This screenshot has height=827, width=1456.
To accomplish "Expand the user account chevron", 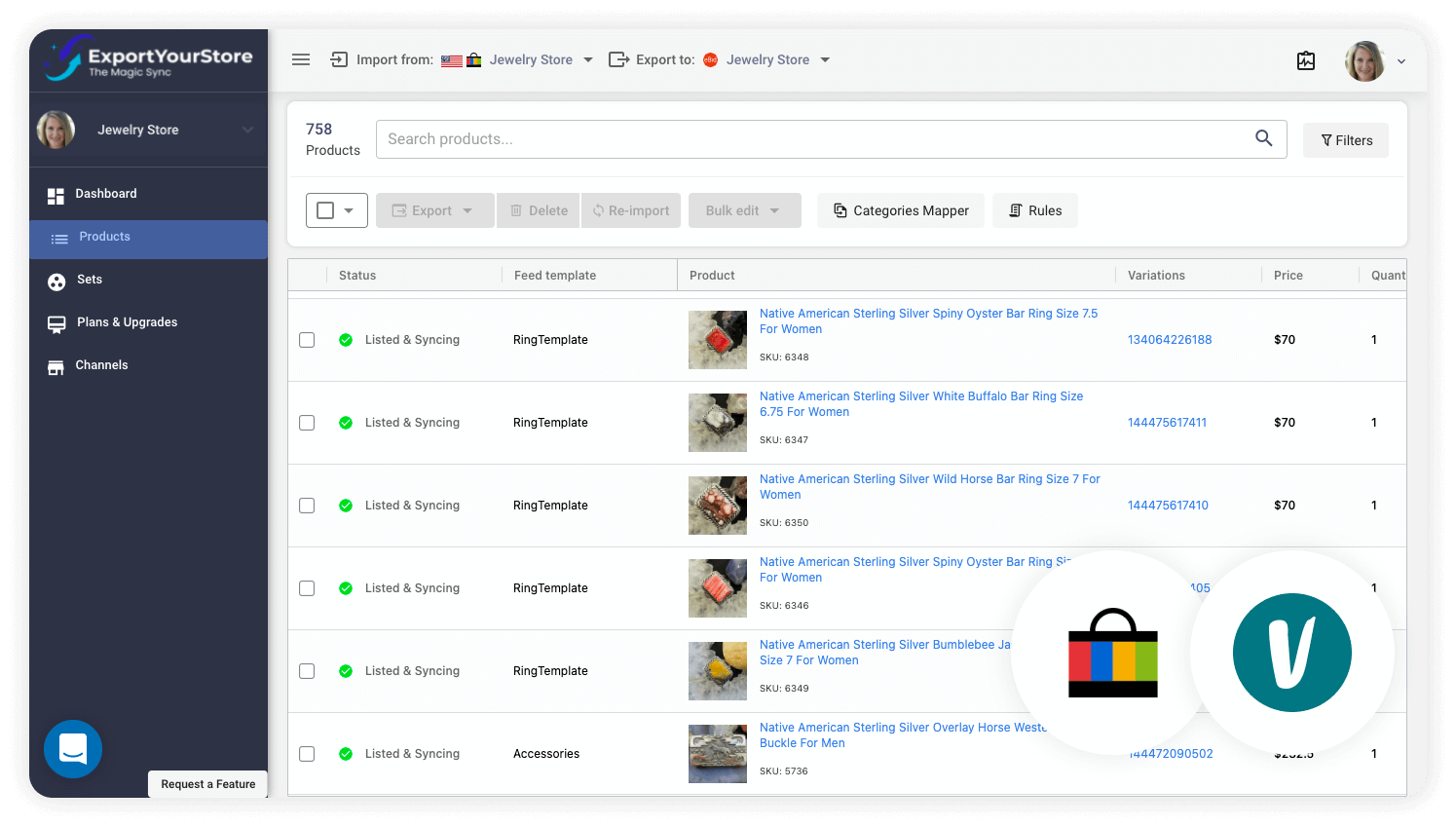I will 1401,61.
